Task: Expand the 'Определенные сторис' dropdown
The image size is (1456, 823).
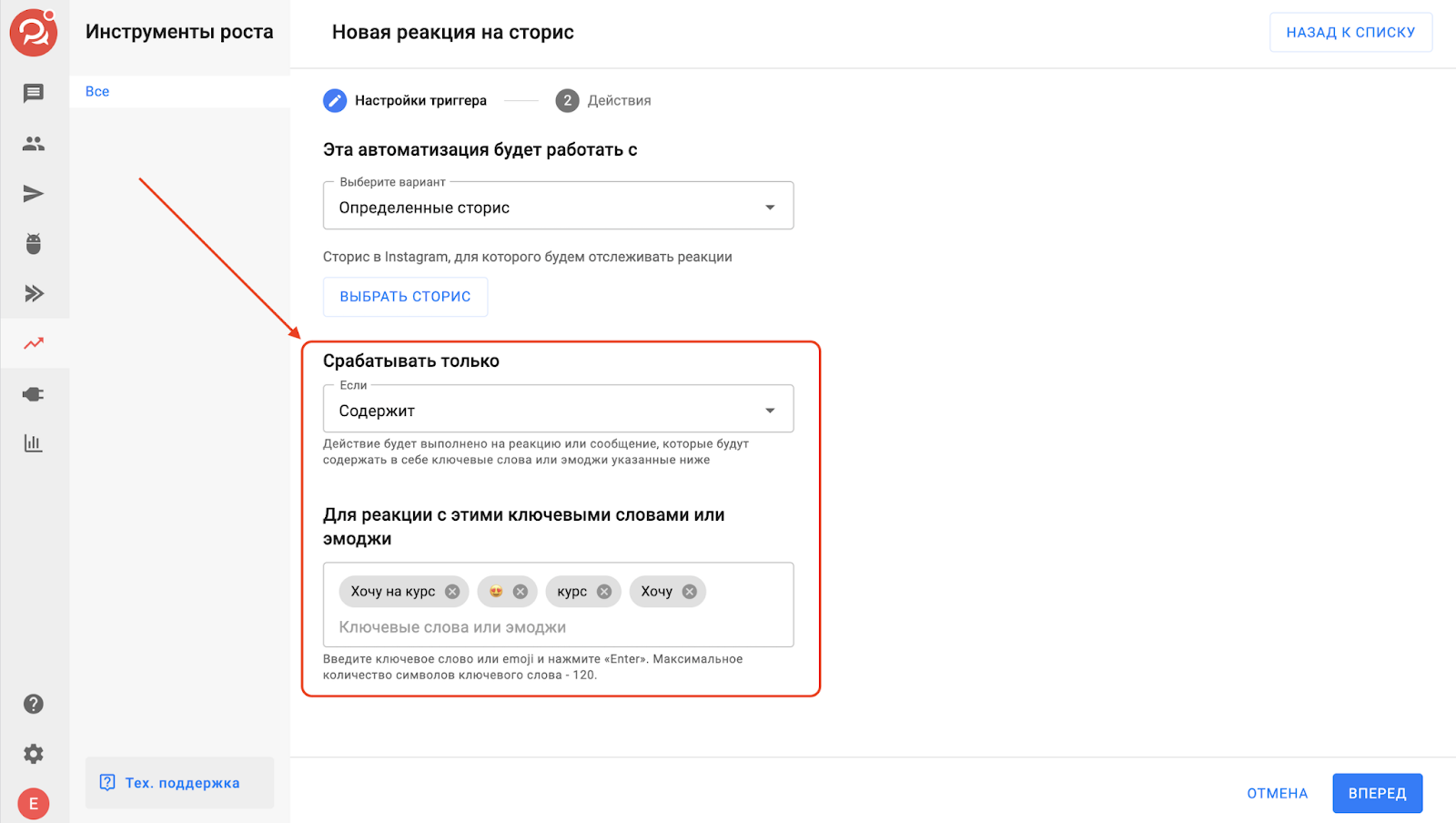Action: (x=558, y=207)
